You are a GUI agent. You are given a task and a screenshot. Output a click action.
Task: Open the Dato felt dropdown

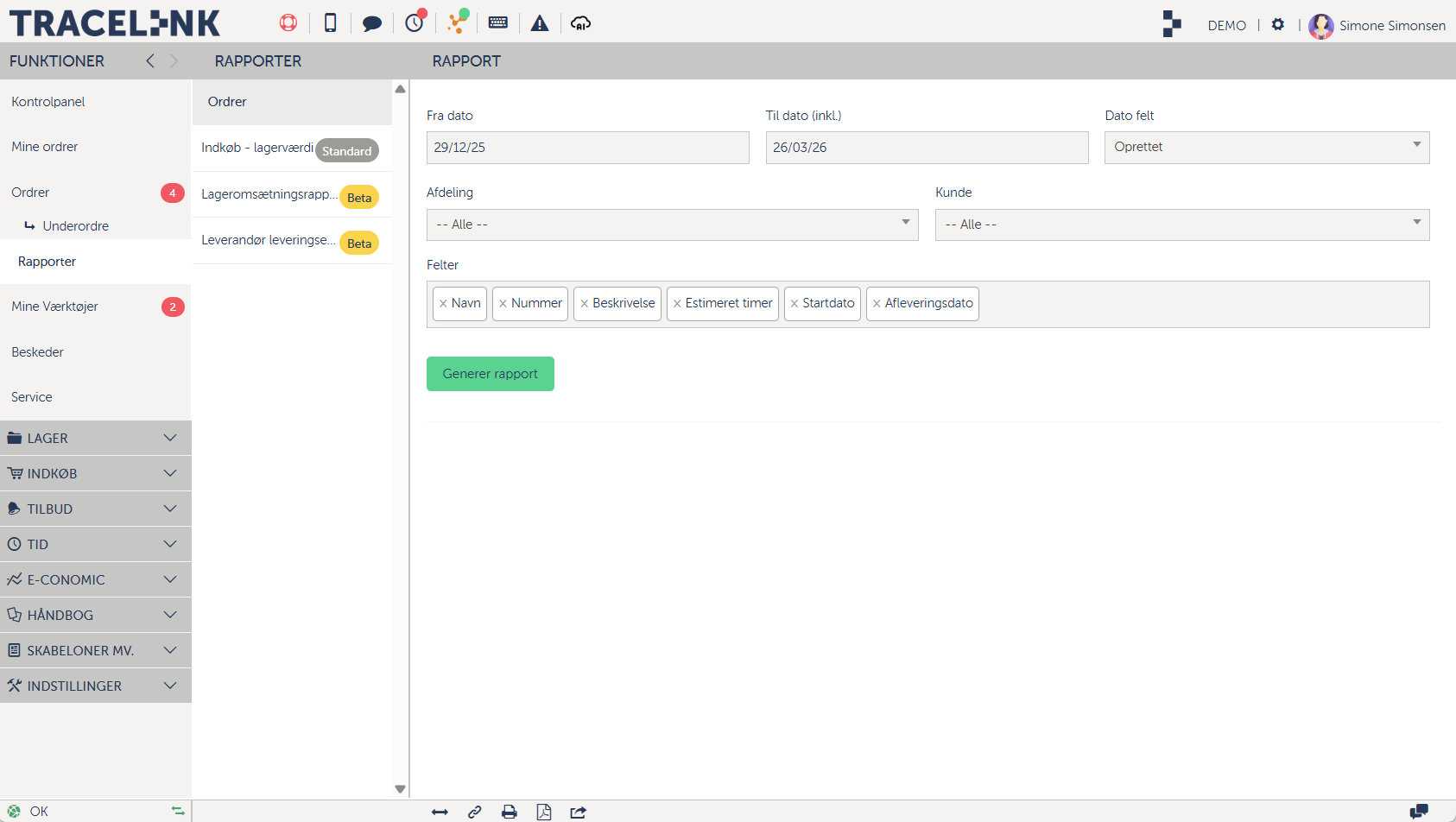coord(1266,148)
